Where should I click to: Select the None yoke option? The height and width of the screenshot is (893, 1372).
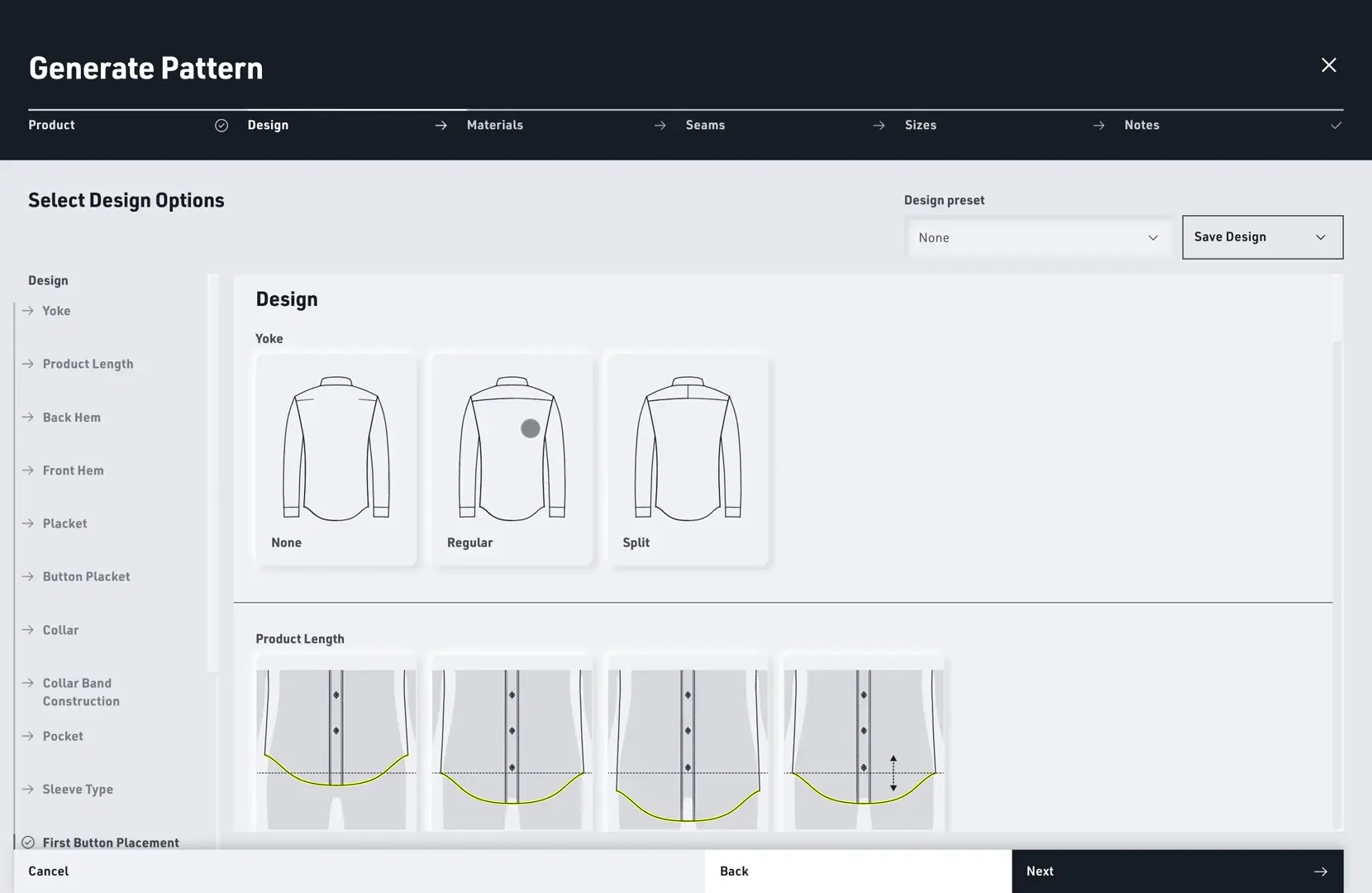tap(335, 460)
